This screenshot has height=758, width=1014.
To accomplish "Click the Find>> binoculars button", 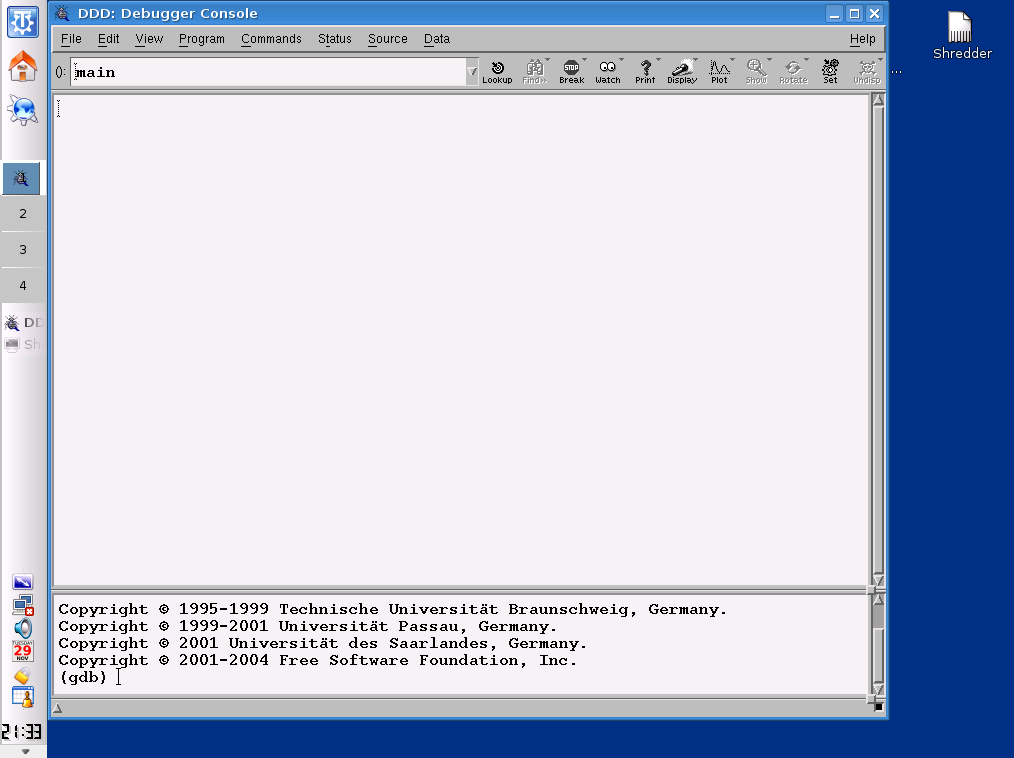I will 534,72.
